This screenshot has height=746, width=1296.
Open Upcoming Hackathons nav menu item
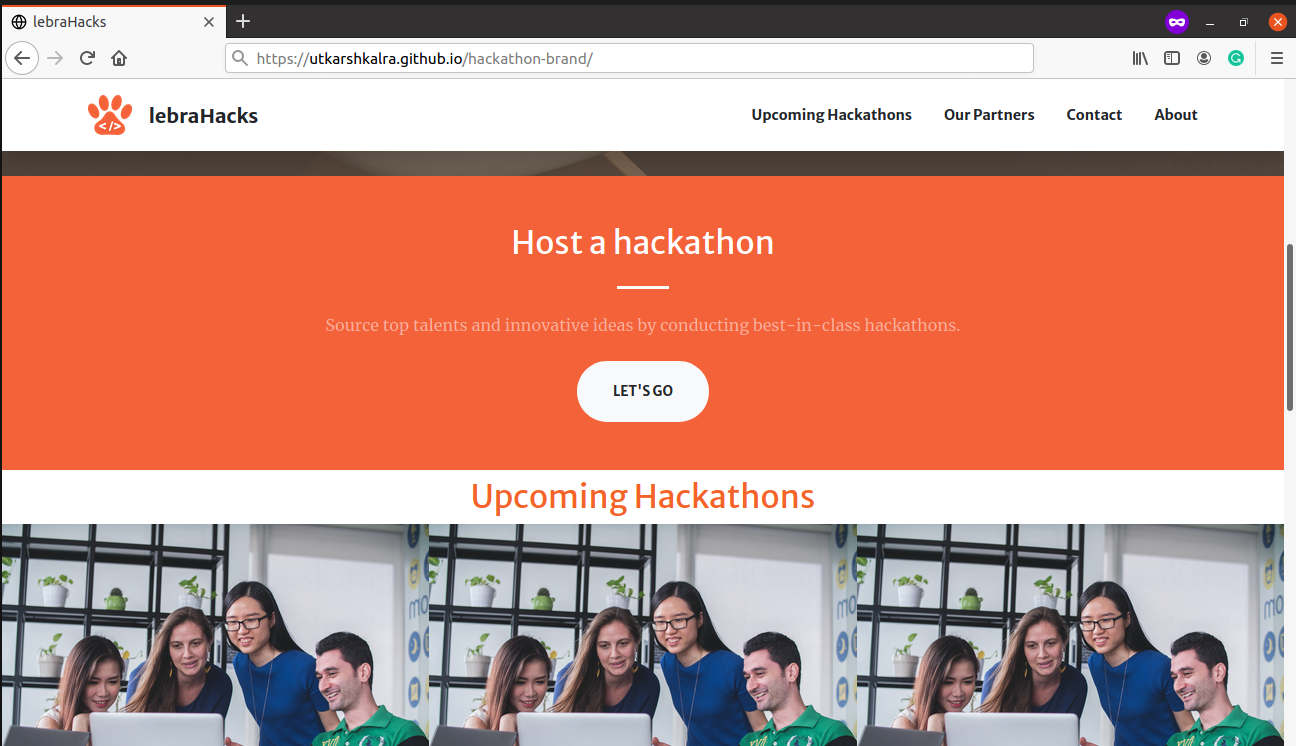click(x=832, y=115)
